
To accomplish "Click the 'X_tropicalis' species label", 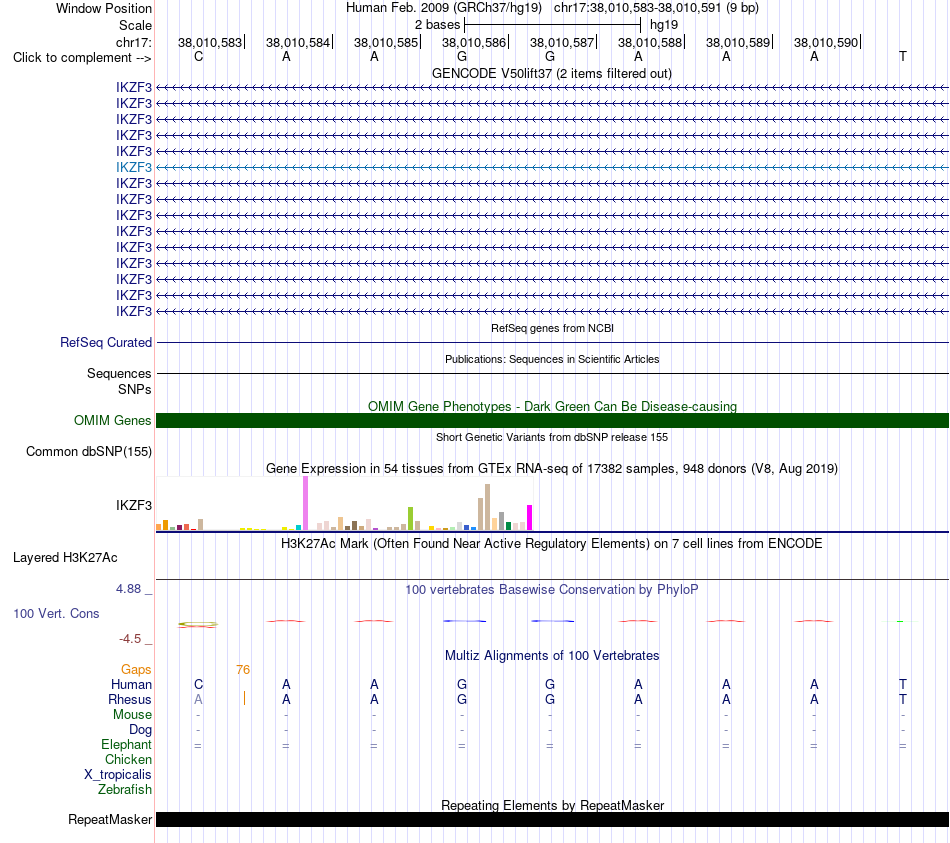I will pos(118,775).
